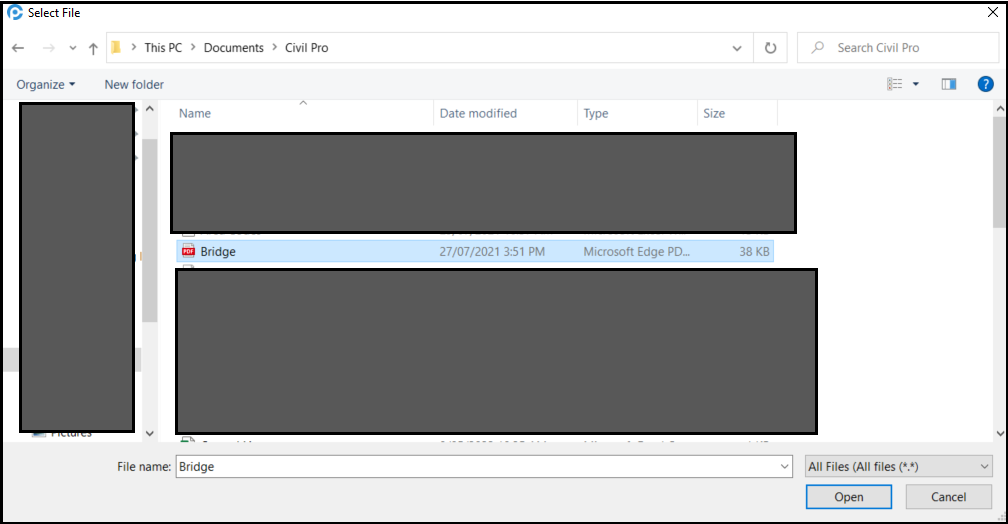Go forward with the right arrow
The width and height of the screenshot is (1008, 524).
[48, 48]
